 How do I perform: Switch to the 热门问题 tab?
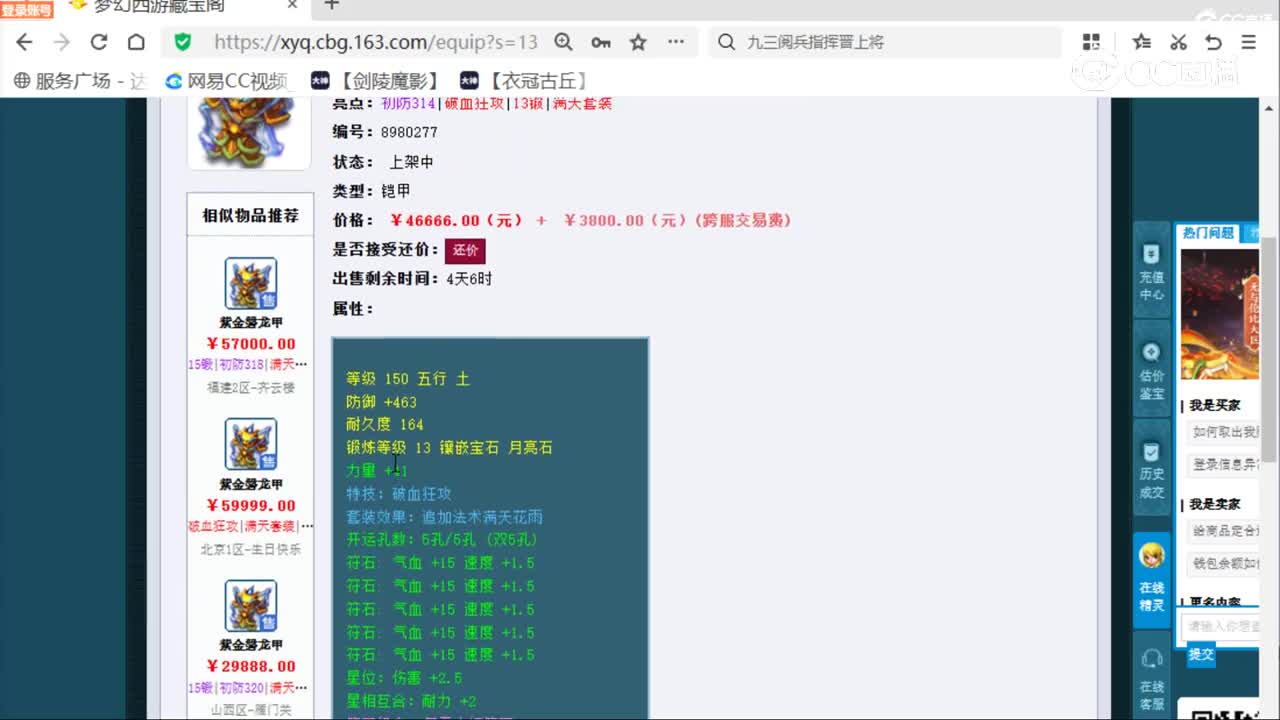click(x=1208, y=233)
